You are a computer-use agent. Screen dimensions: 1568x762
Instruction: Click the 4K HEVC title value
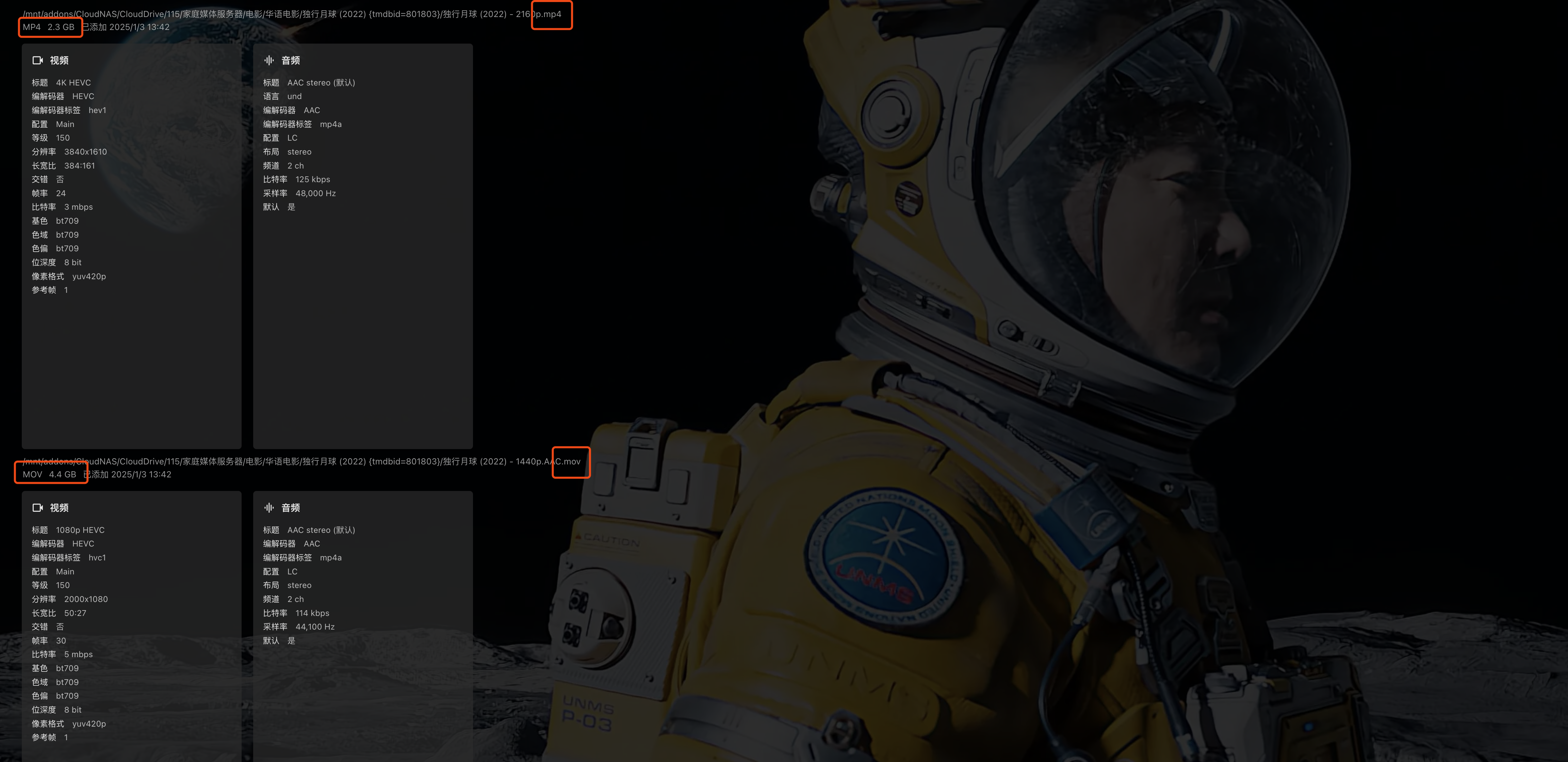pyautogui.click(x=73, y=82)
